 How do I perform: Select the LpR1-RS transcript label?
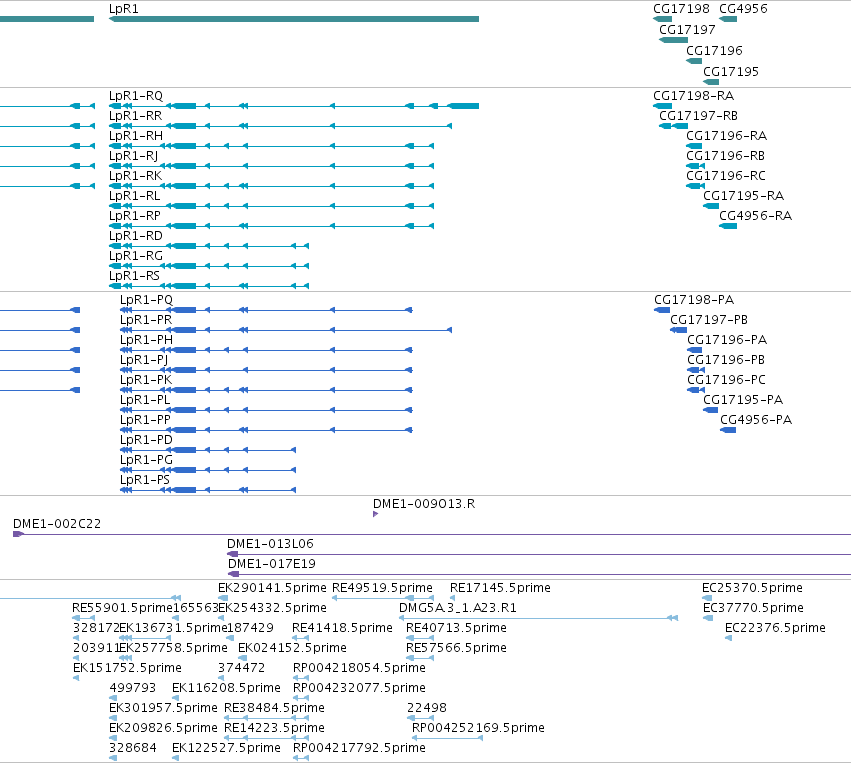tap(134, 277)
